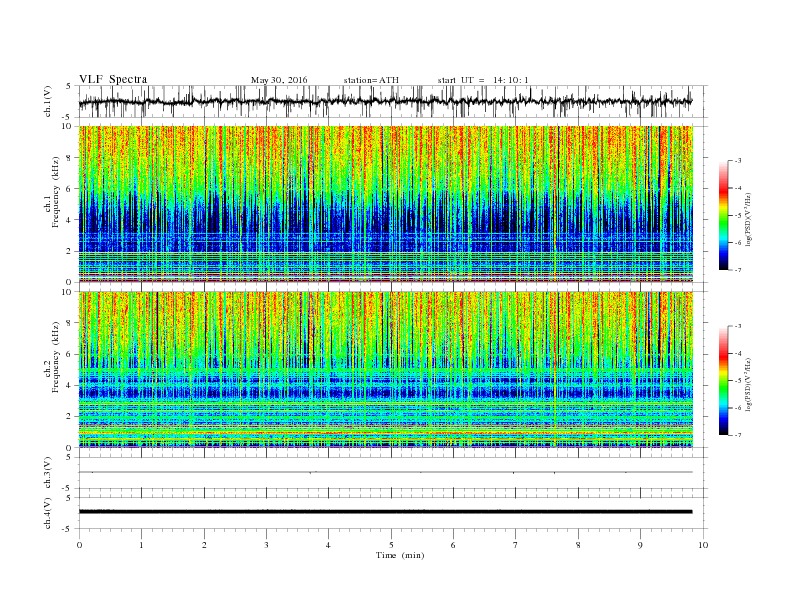Click the log(PSD) label of the upper colorbar
Screen dimensions: 792x612
[x=749, y=219]
